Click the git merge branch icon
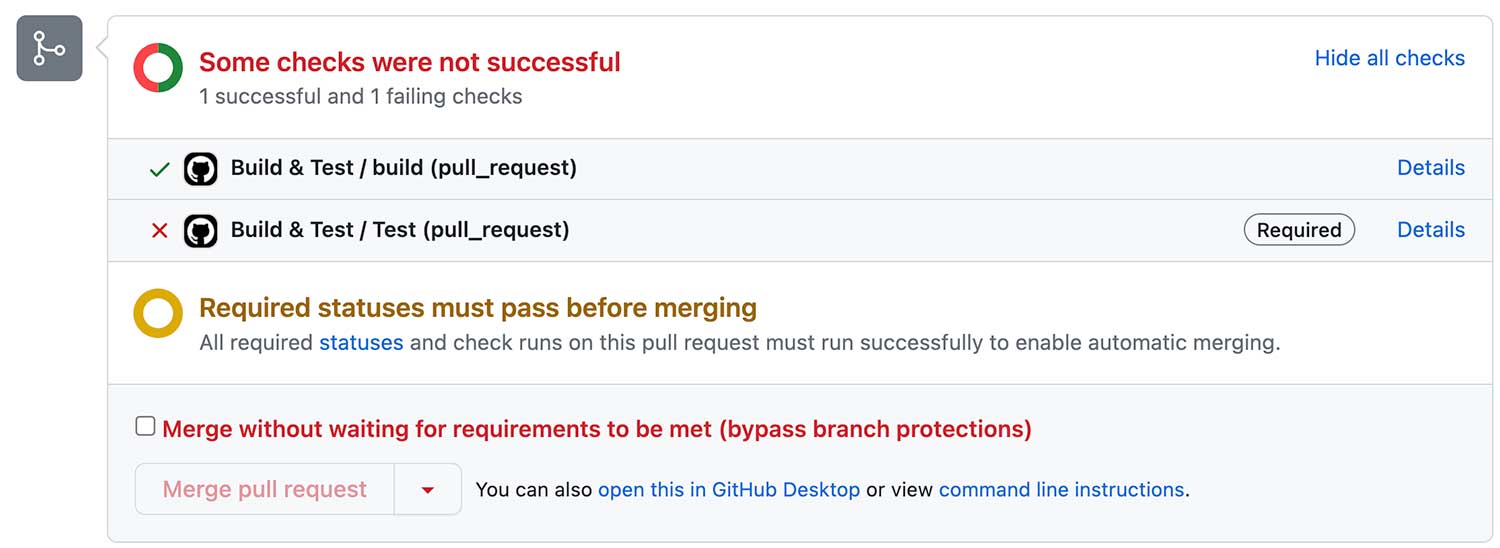Screen dimensions: 1500x548 pos(49,48)
